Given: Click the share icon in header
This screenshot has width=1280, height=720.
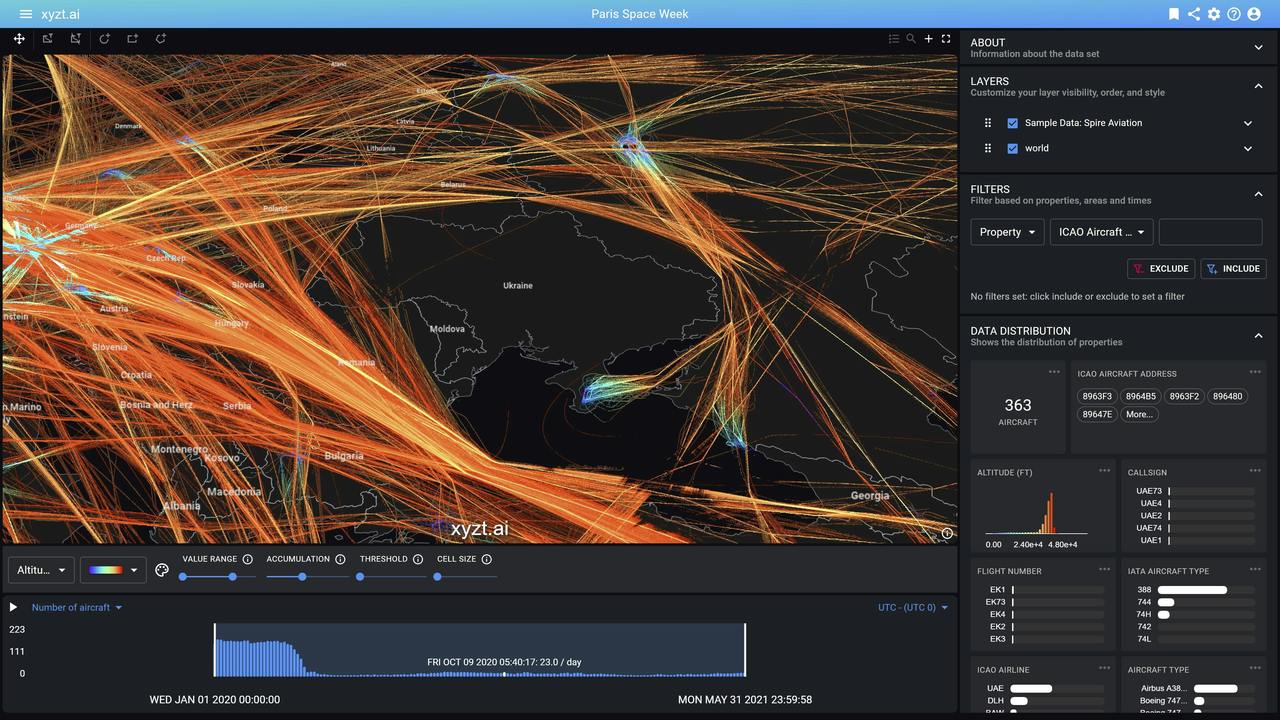Looking at the screenshot, I should [1194, 14].
